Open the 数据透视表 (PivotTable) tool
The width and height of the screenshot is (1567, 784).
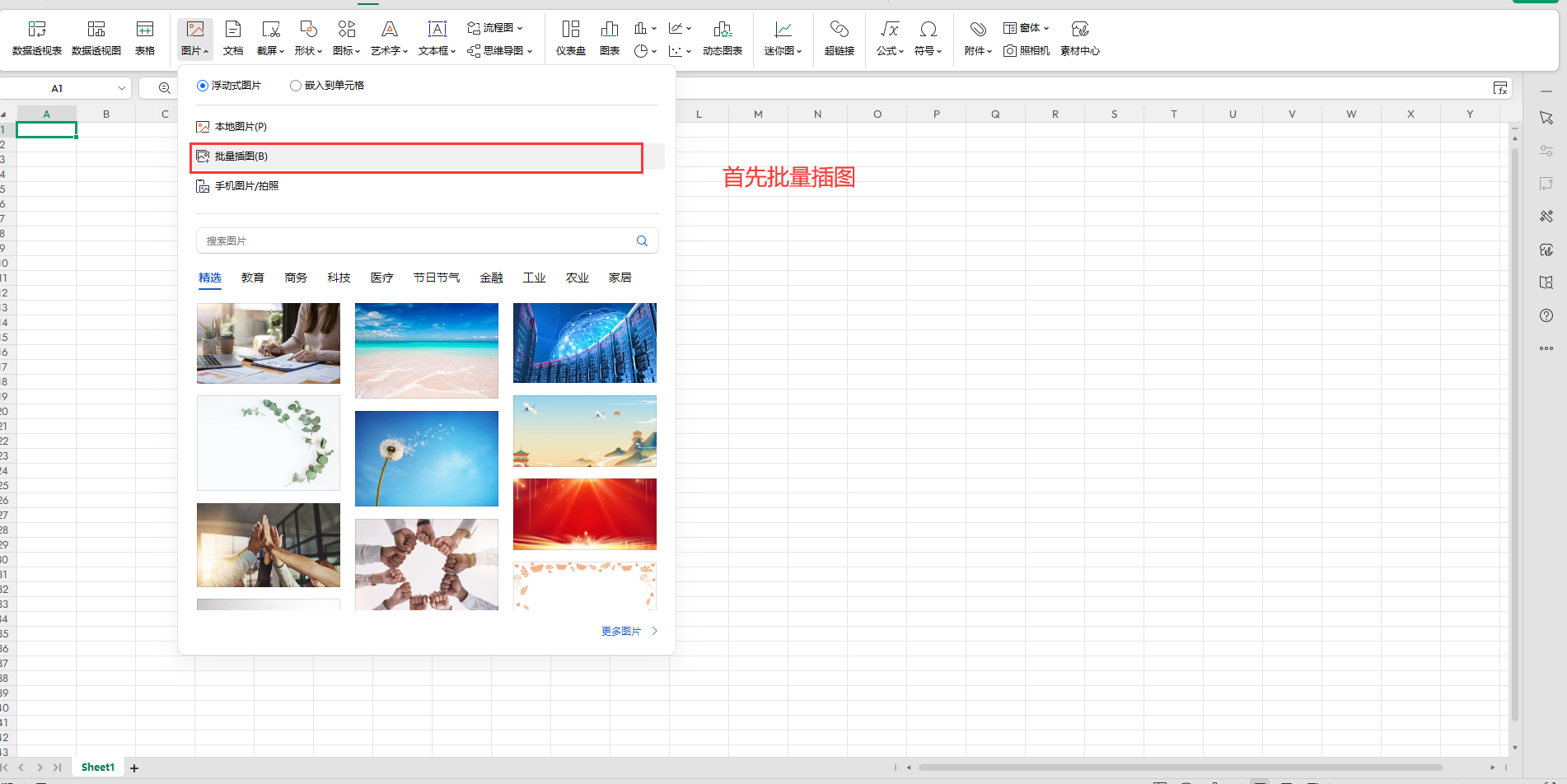pyautogui.click(x=37, y=38)
